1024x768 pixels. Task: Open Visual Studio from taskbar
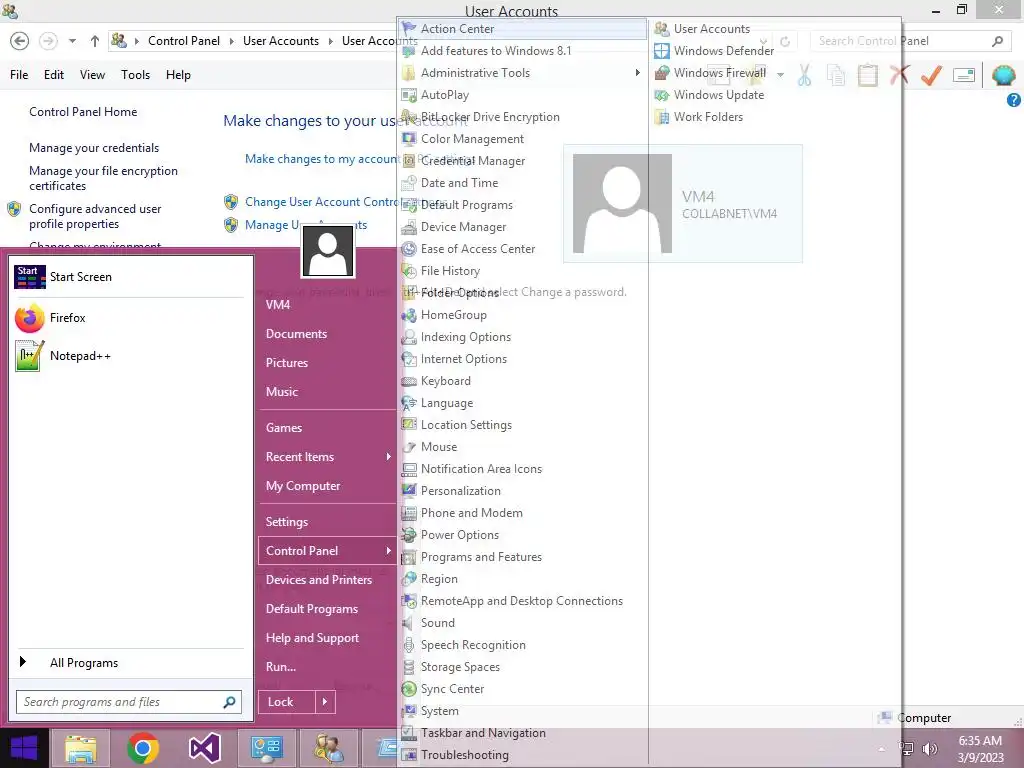[205, 748]
